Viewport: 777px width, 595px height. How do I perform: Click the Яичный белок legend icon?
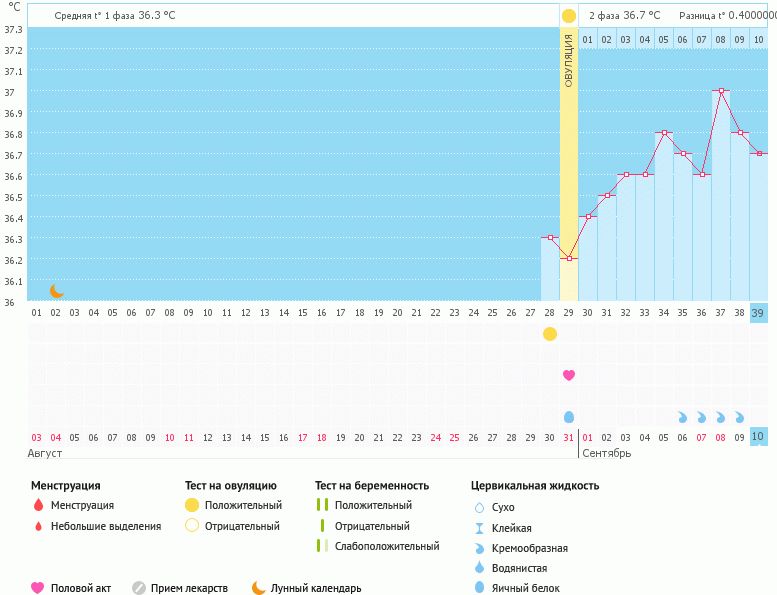479,588
